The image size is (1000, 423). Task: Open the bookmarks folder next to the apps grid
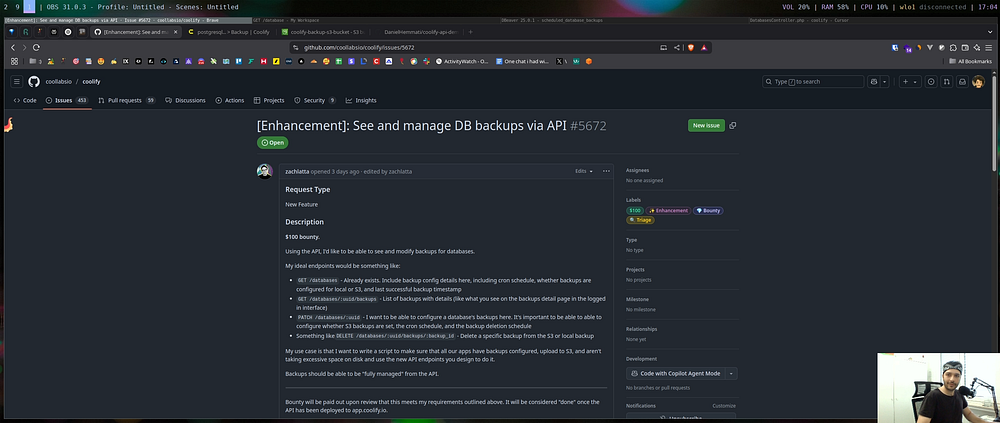tap(34, 61)
